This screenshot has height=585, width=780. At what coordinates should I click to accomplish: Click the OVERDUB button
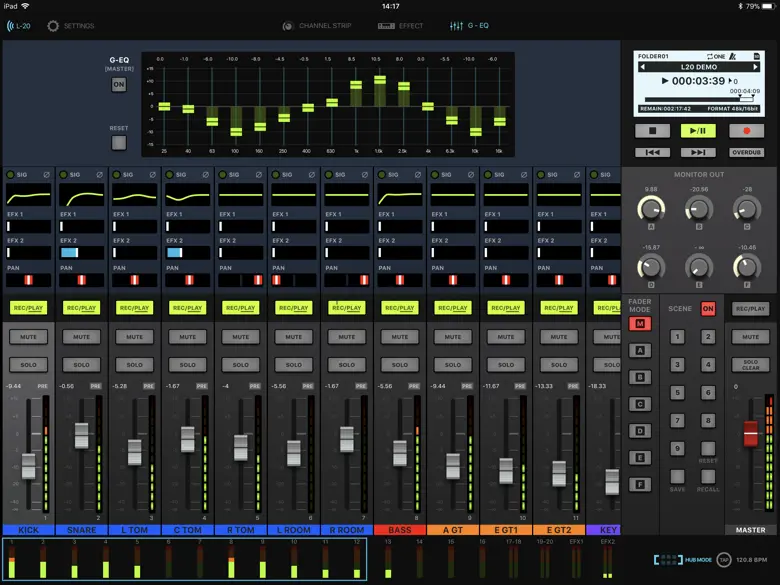tap(746, 152)
